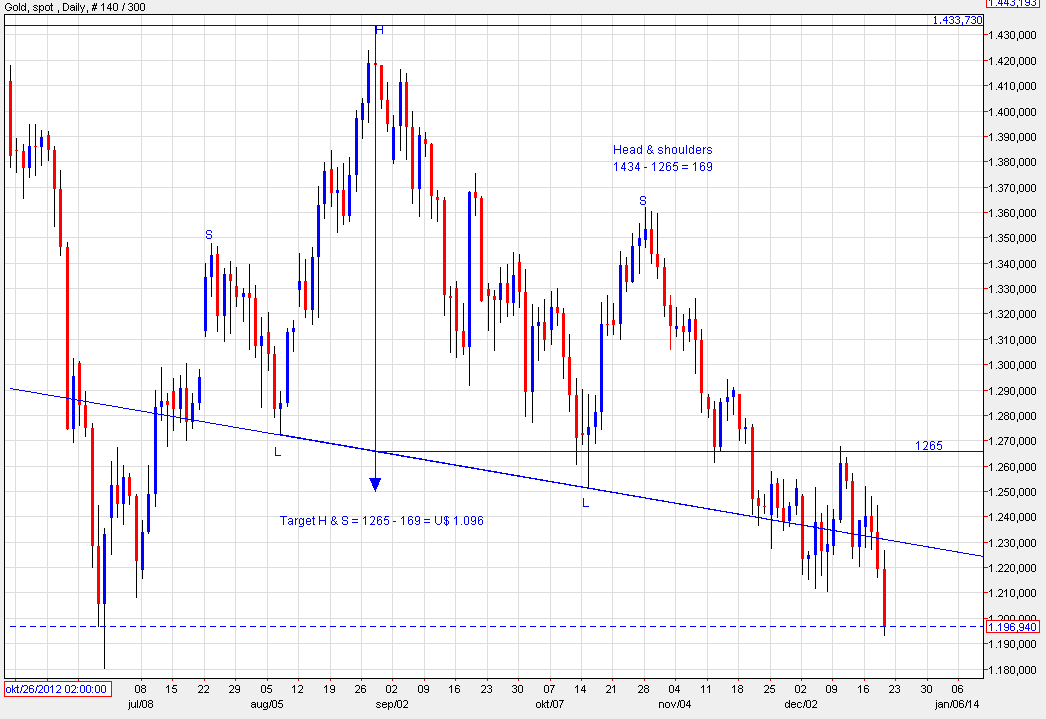This screenshot has width=1046, height=719.
Task: Click the blue downward arrowhead of the target line
Action: coord(375,485)
